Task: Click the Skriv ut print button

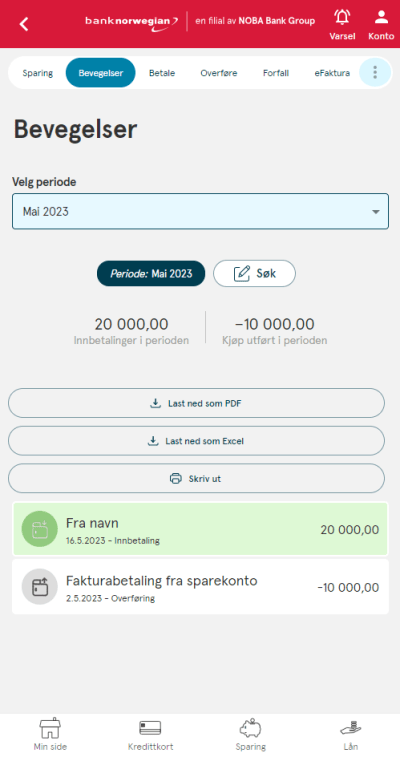Action: coord(196,478)
